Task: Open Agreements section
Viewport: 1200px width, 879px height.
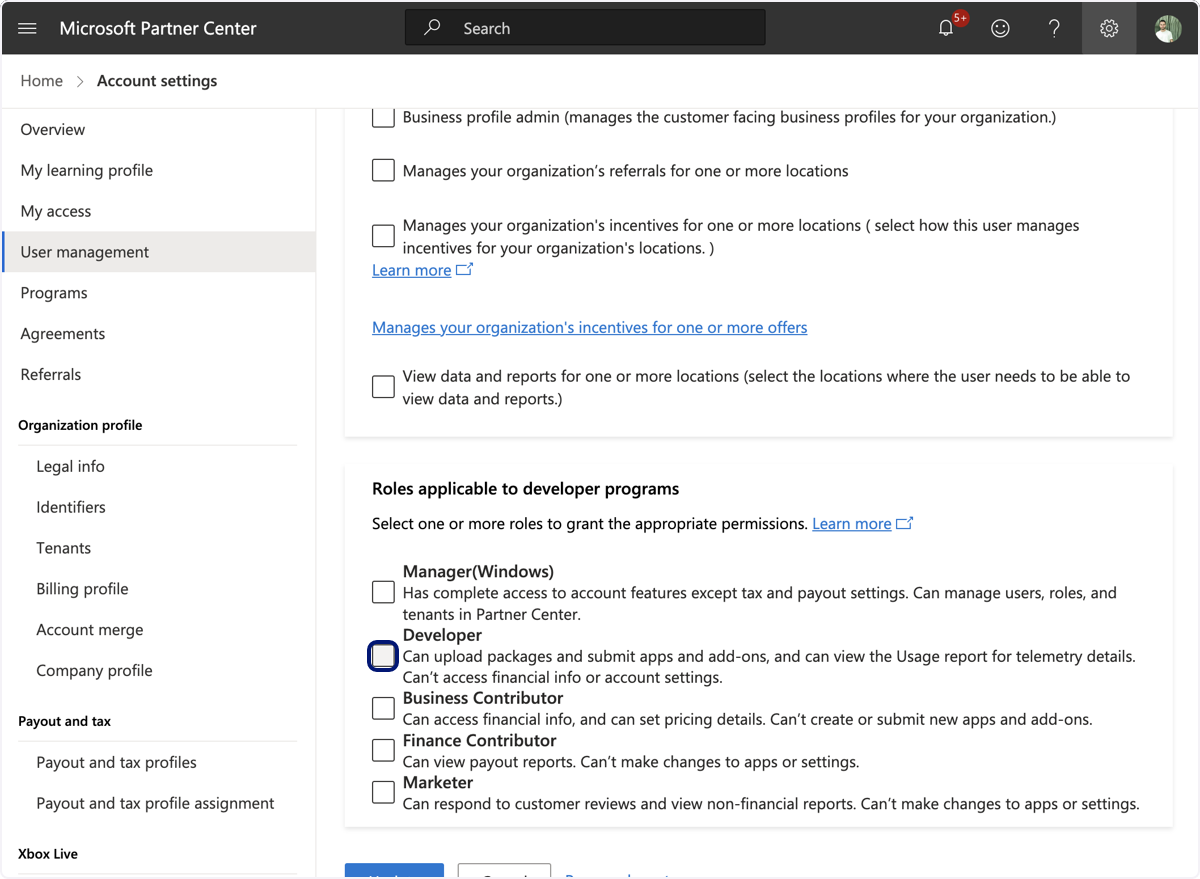Action: 63,334
